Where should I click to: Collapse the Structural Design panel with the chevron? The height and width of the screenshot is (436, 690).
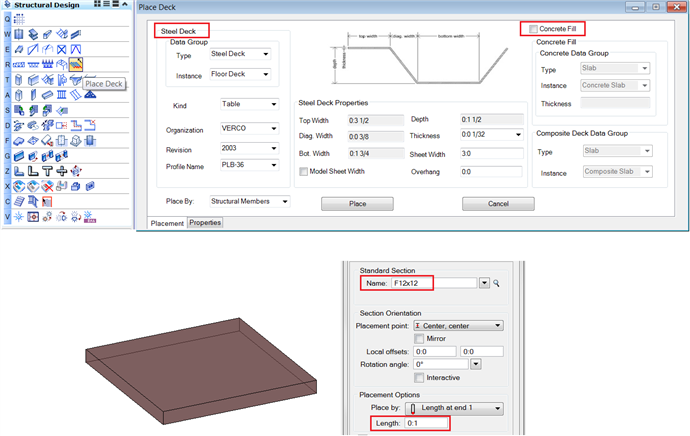[x=125, y=4]
